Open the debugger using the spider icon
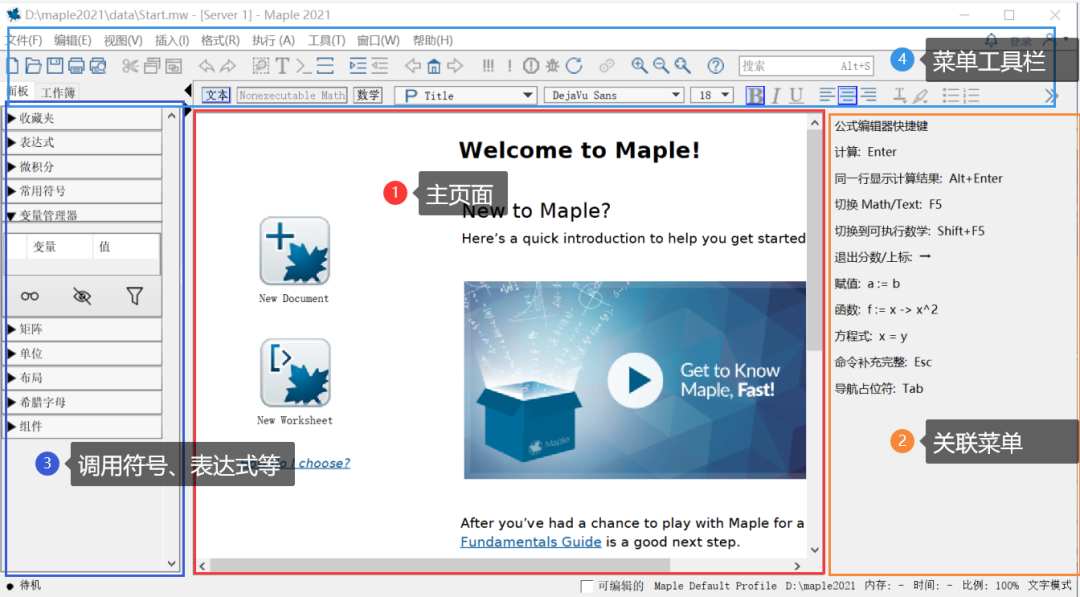The width and height of the screenshot is (1080, 597). tap(551, 67)
